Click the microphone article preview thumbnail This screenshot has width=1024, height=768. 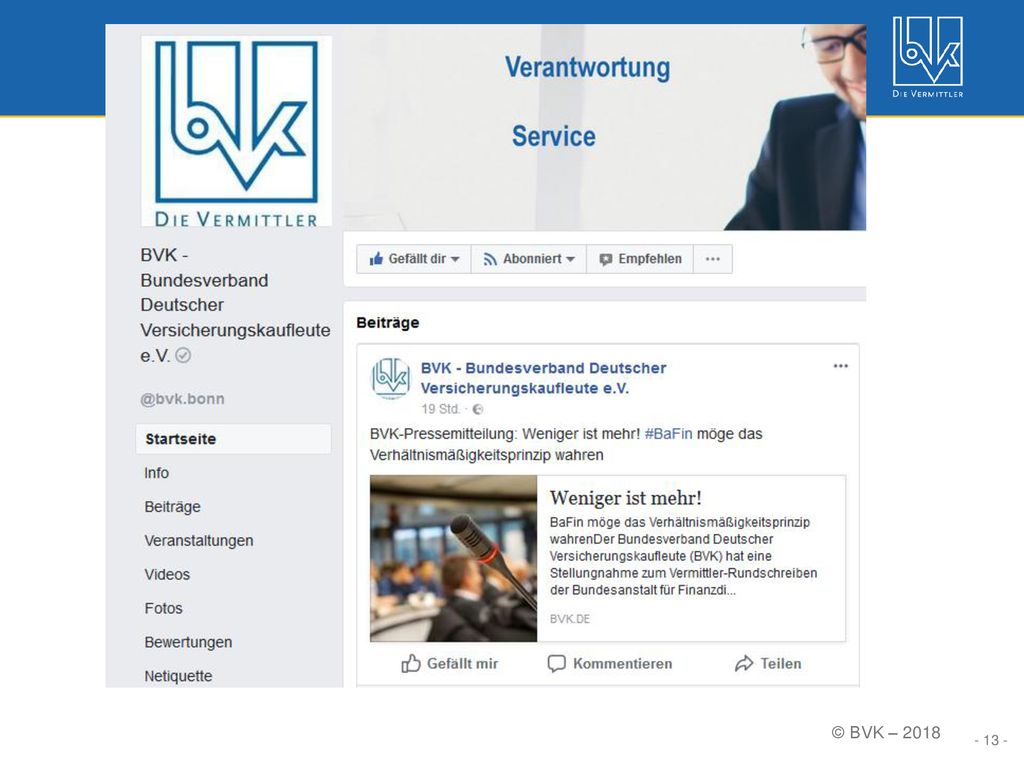453,558
